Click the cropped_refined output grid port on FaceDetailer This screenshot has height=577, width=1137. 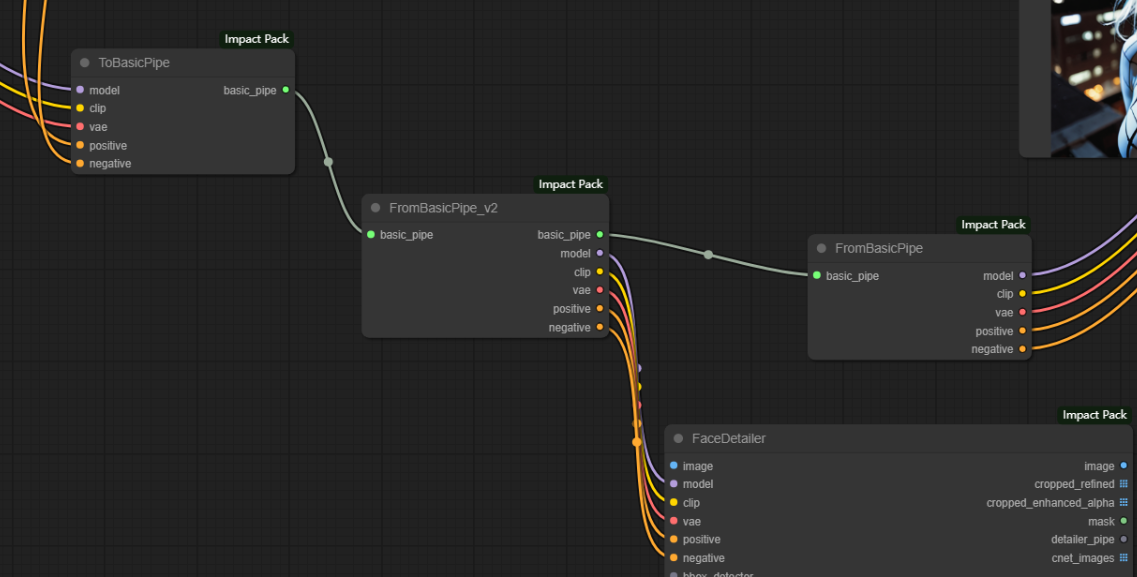point(1124,484)
